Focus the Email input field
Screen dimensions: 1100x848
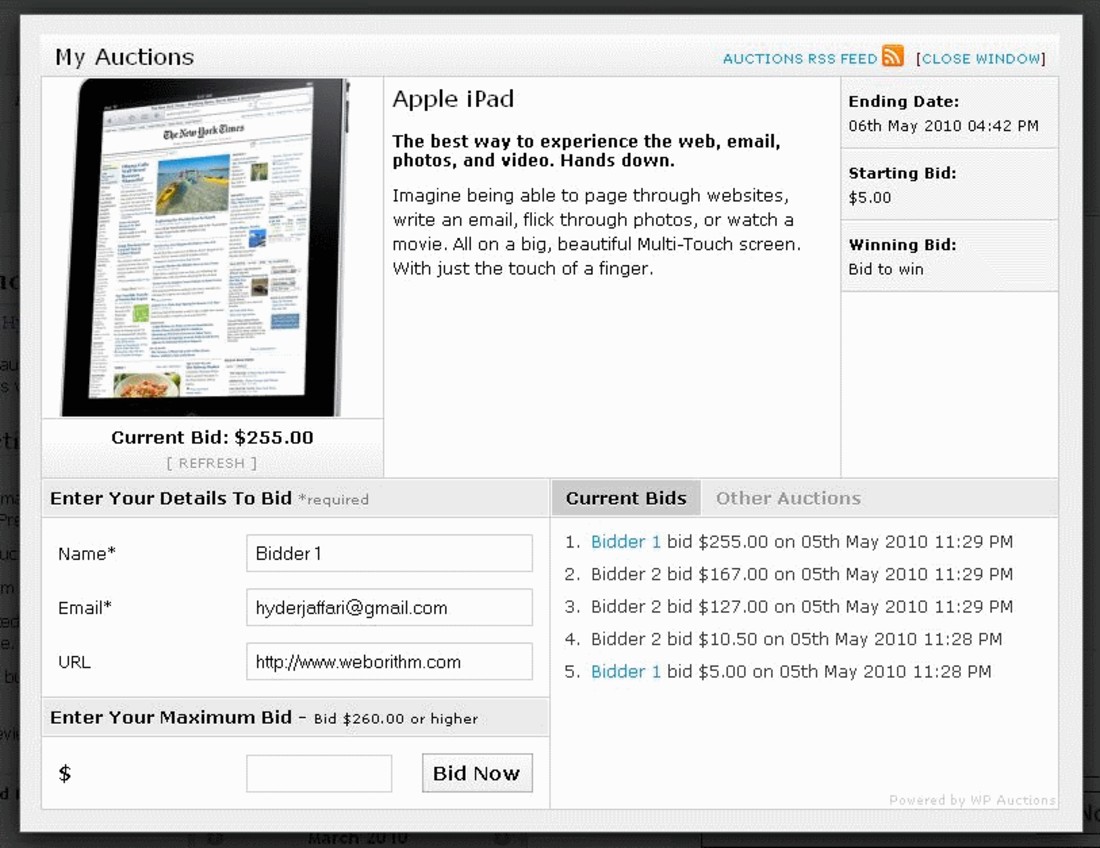coord(389,607)
